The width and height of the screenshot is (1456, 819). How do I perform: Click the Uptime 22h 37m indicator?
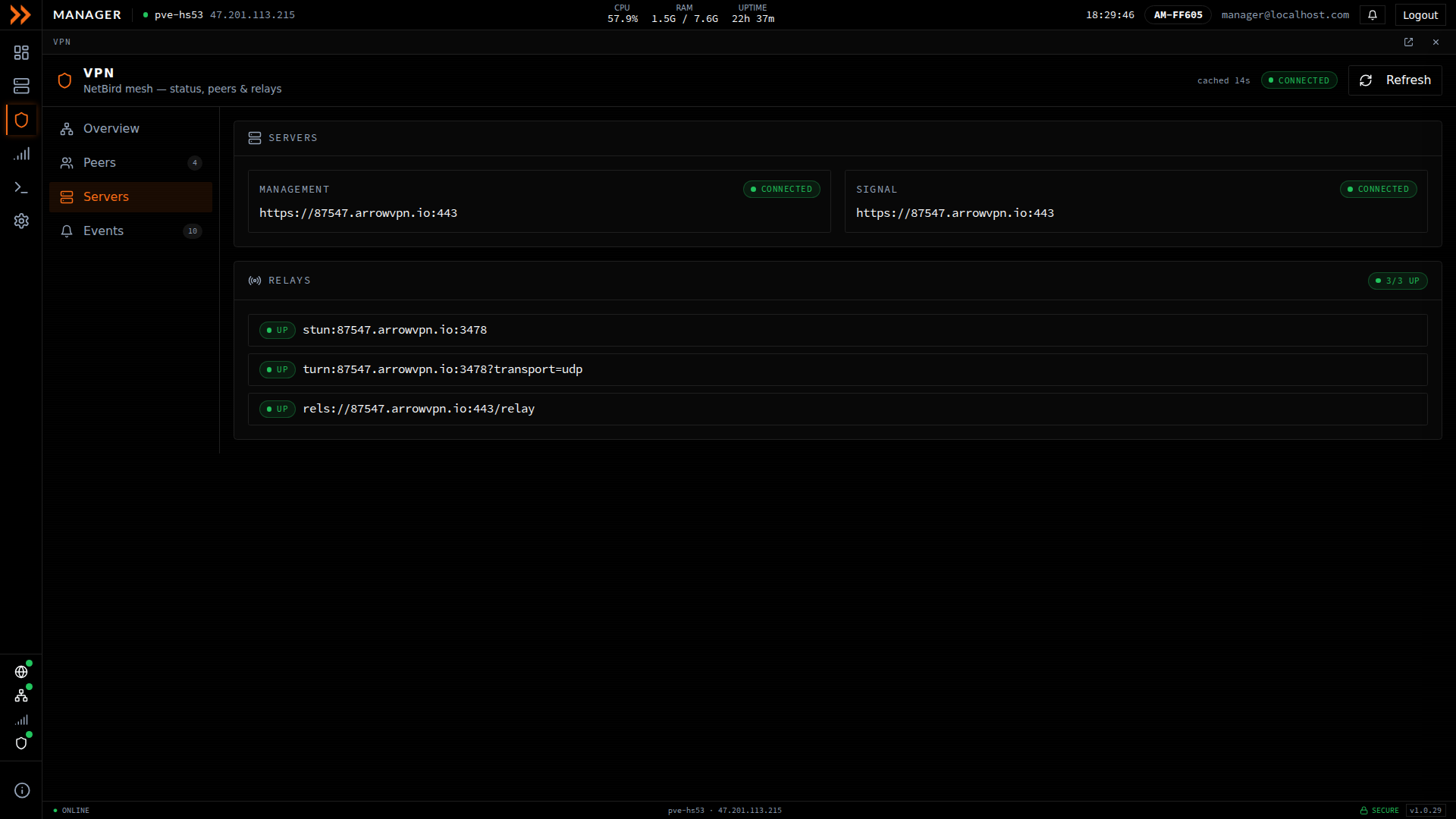click(x=752, y=14)
